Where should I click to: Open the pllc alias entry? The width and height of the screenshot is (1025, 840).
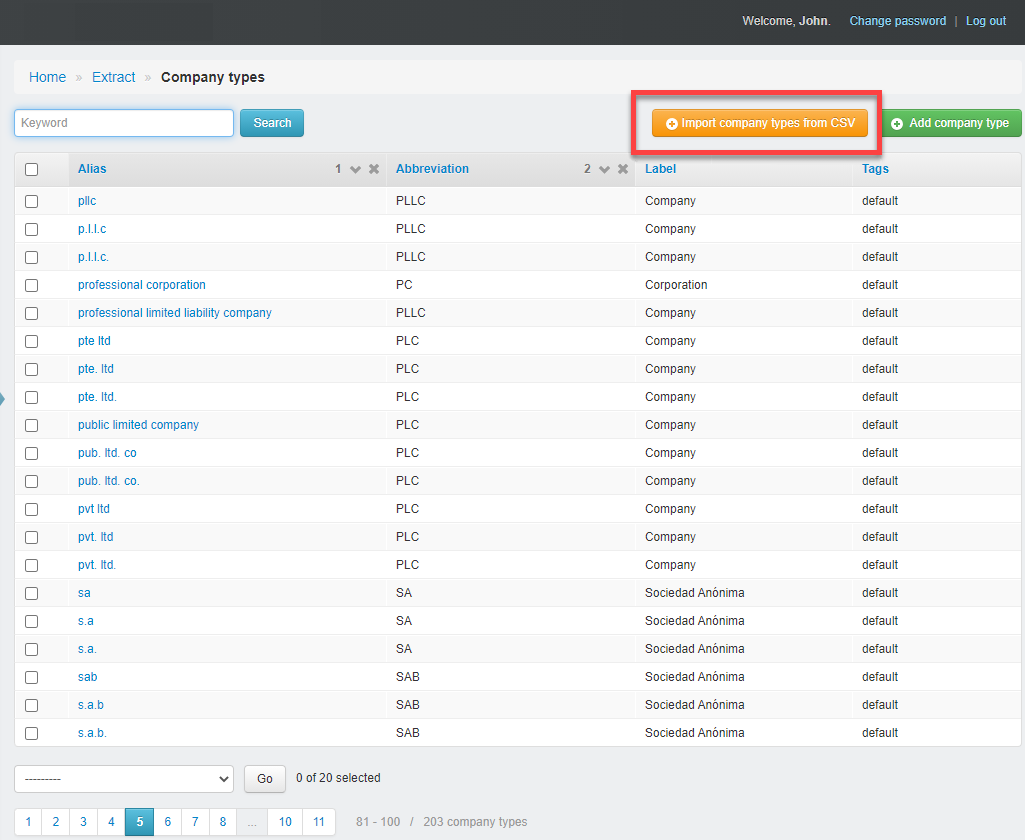pyautogui.click(x=87, y=201)
